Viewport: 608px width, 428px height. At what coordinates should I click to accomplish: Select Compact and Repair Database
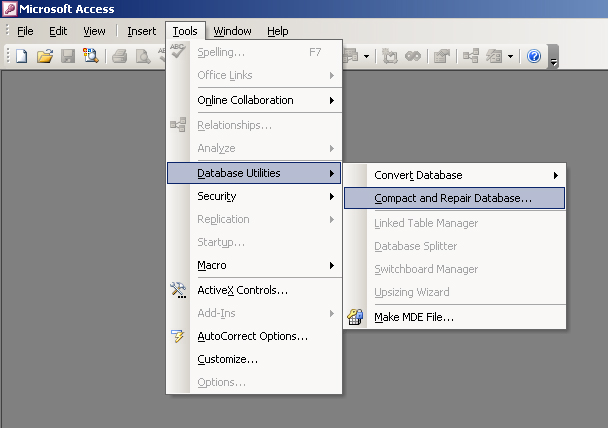point(454,198)
